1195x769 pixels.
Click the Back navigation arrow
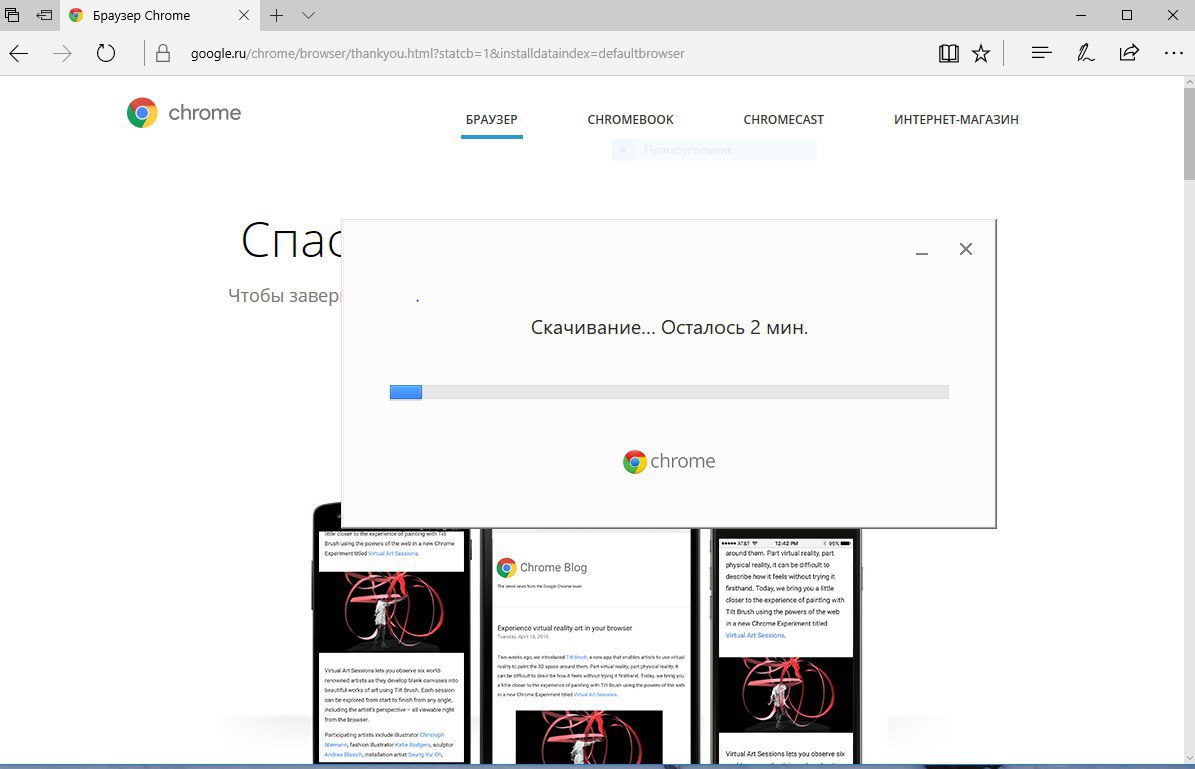(19, 53)
